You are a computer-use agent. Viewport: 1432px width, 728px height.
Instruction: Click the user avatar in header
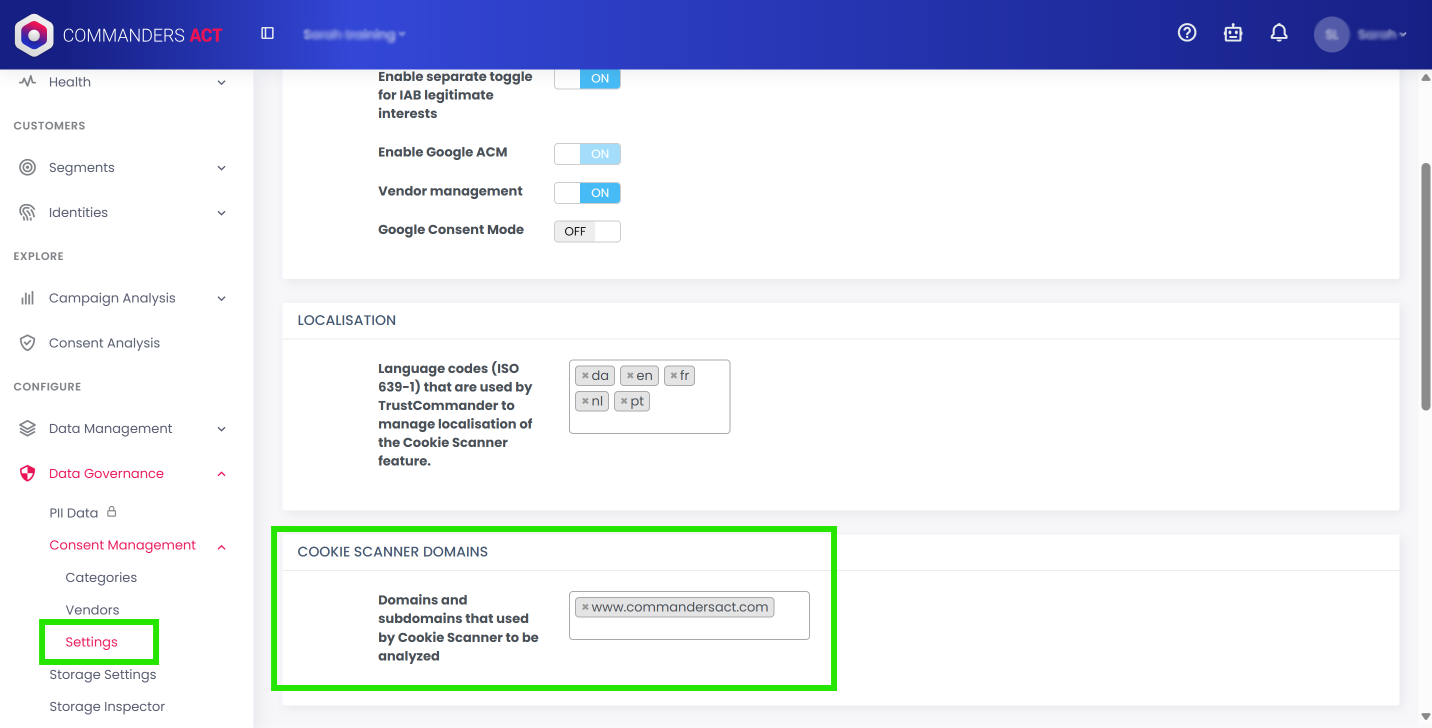tap(1331, 34)
